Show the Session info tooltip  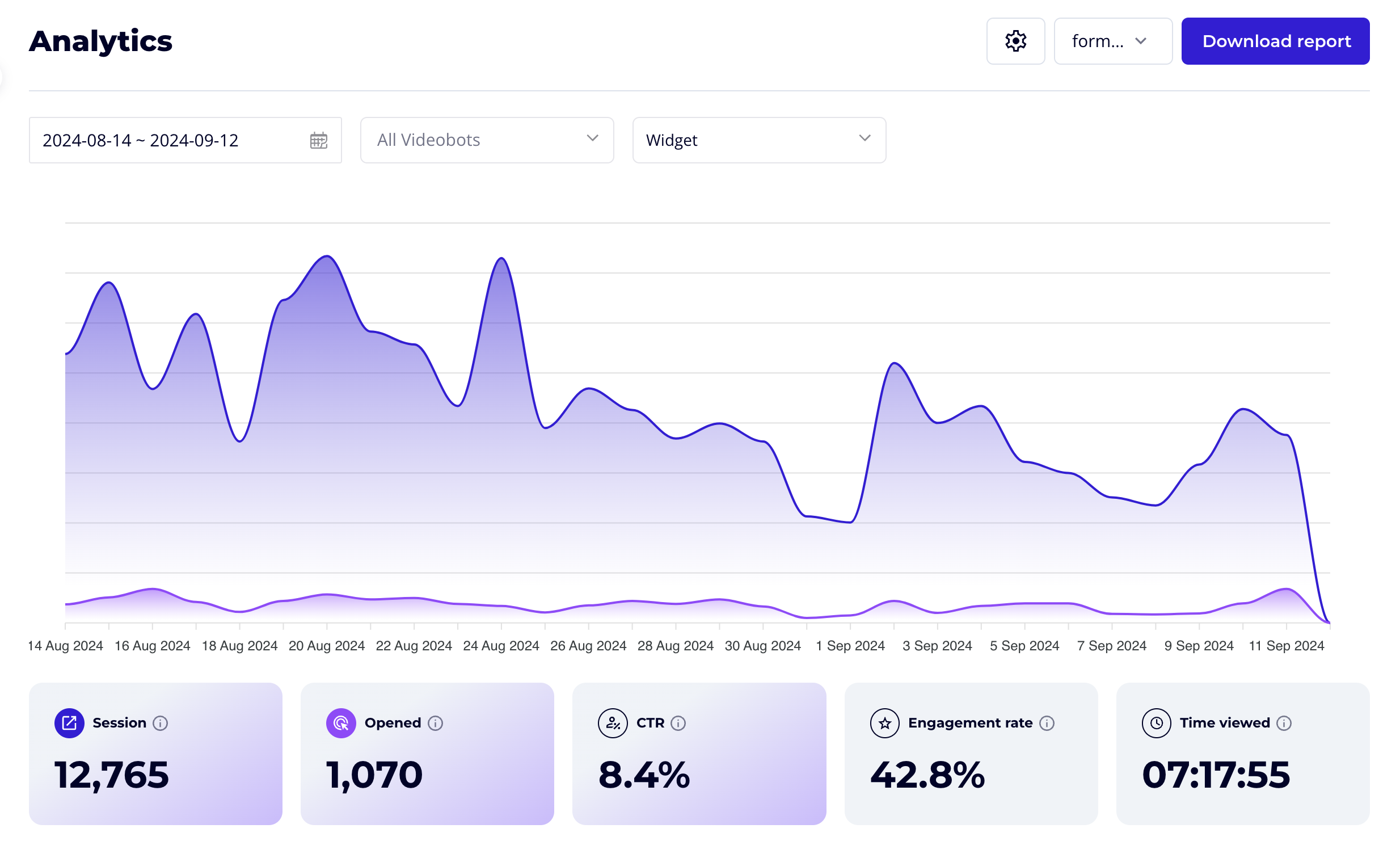(x=161, y=723)
